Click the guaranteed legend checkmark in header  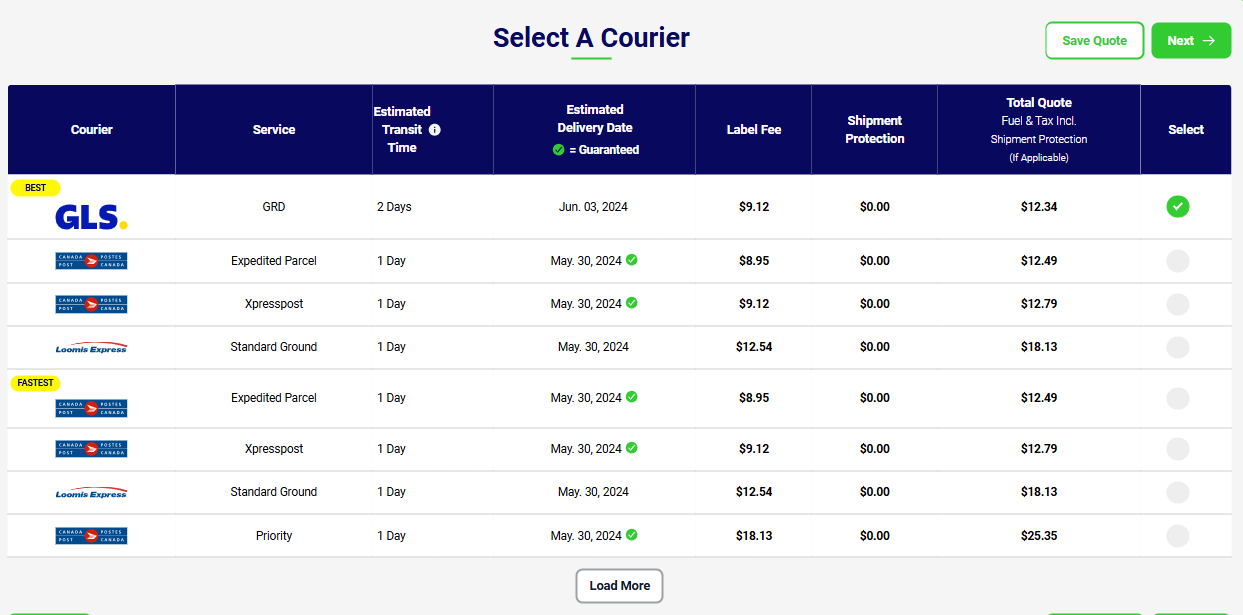[559, 150]
